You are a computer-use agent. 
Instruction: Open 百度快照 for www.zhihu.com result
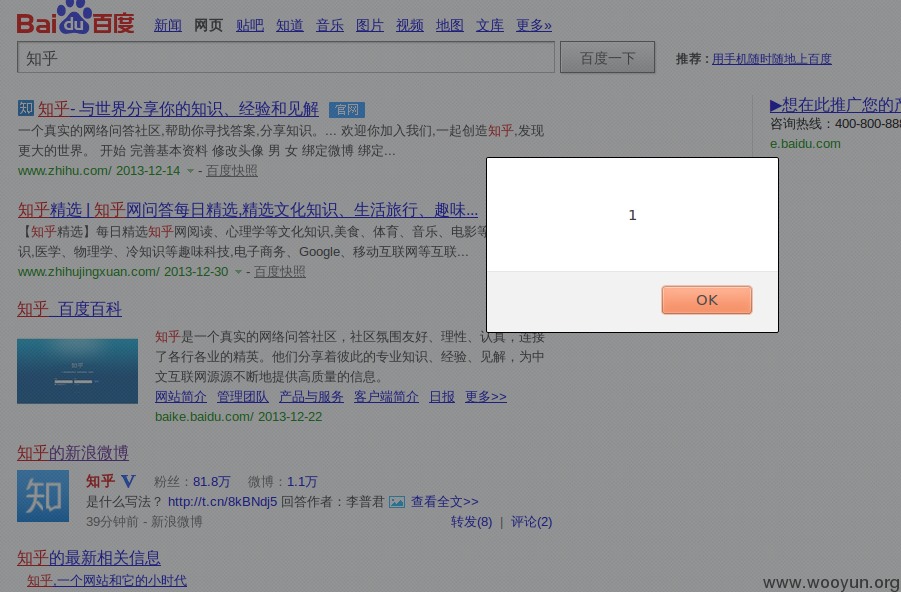[232, 171]
